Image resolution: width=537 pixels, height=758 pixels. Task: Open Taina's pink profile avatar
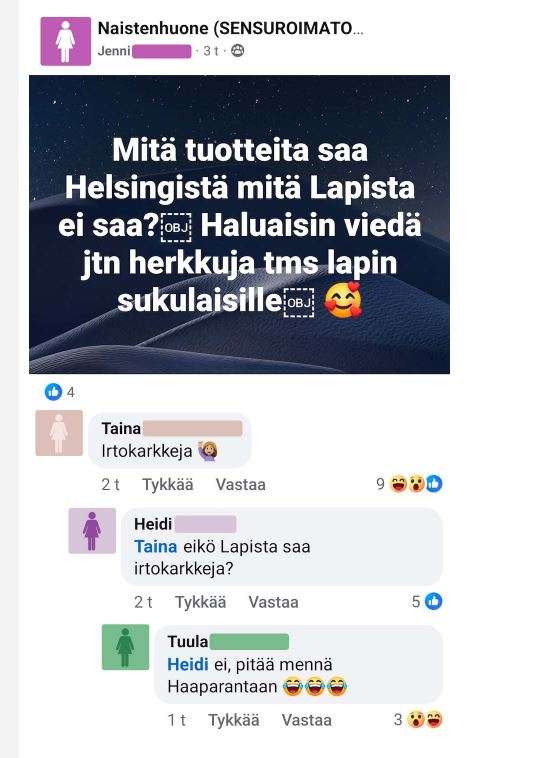(x=59, y=433)
